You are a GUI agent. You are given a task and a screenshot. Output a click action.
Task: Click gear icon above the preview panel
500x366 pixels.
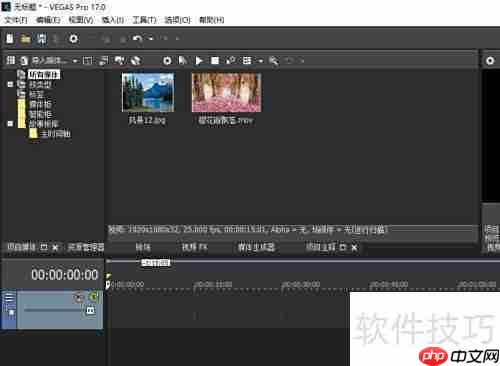pyautogui.click(x=490, y=61)
